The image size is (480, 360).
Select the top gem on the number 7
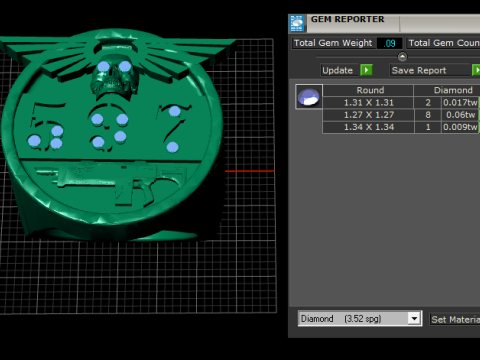tap(175, 111)
